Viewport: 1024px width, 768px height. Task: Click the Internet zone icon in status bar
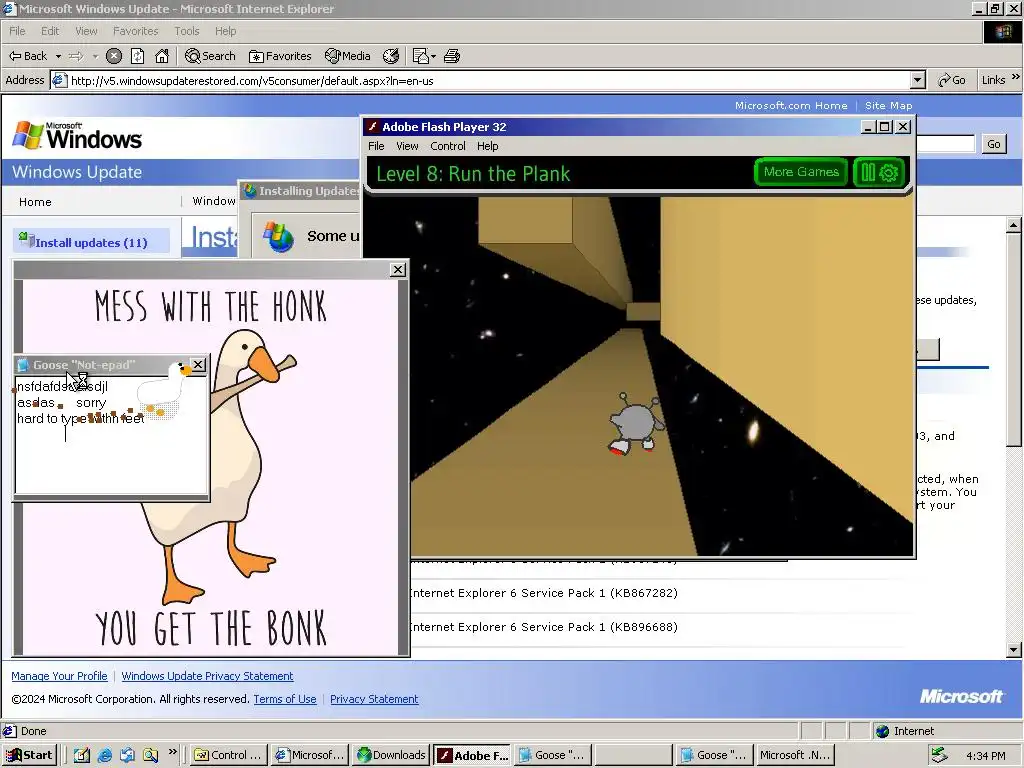pyautogui.click(x=882, y=731)
